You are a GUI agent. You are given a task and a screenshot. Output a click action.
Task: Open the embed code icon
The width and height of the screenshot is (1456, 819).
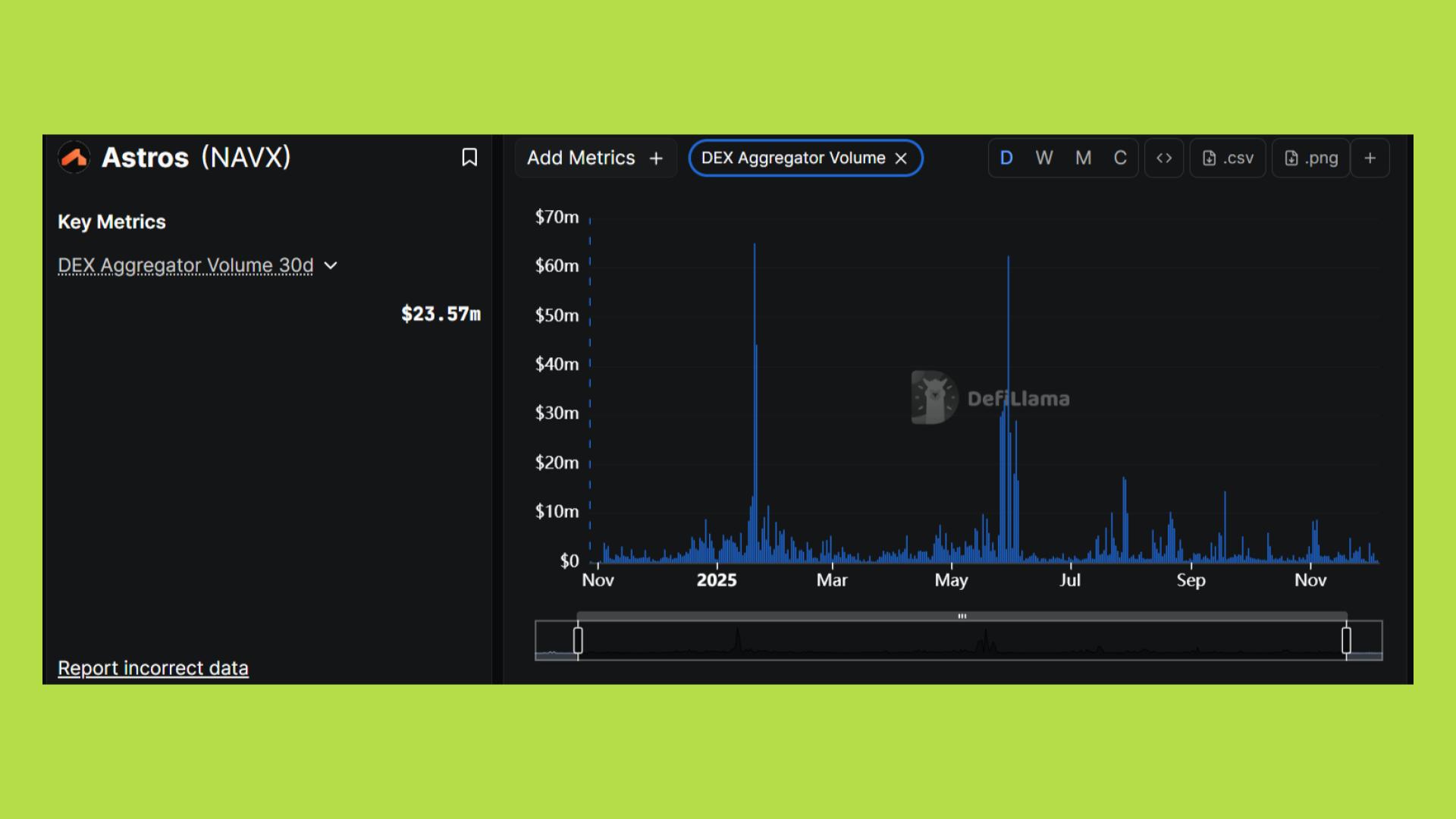tap(1163, 158)
